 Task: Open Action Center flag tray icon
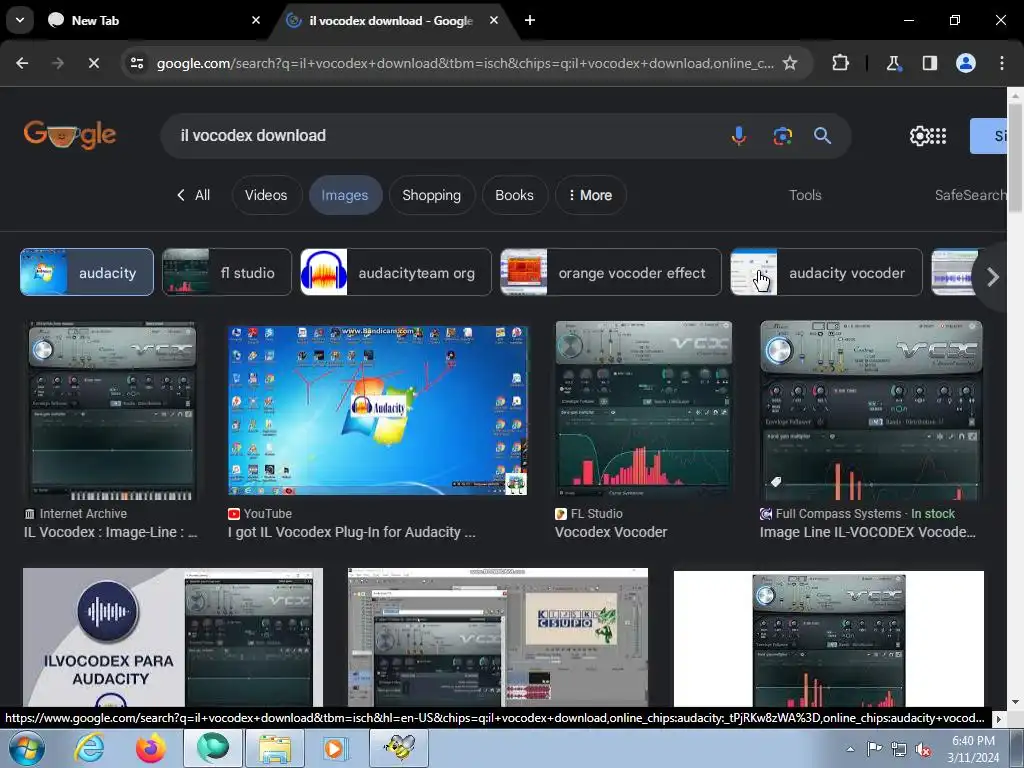(874, 749)
